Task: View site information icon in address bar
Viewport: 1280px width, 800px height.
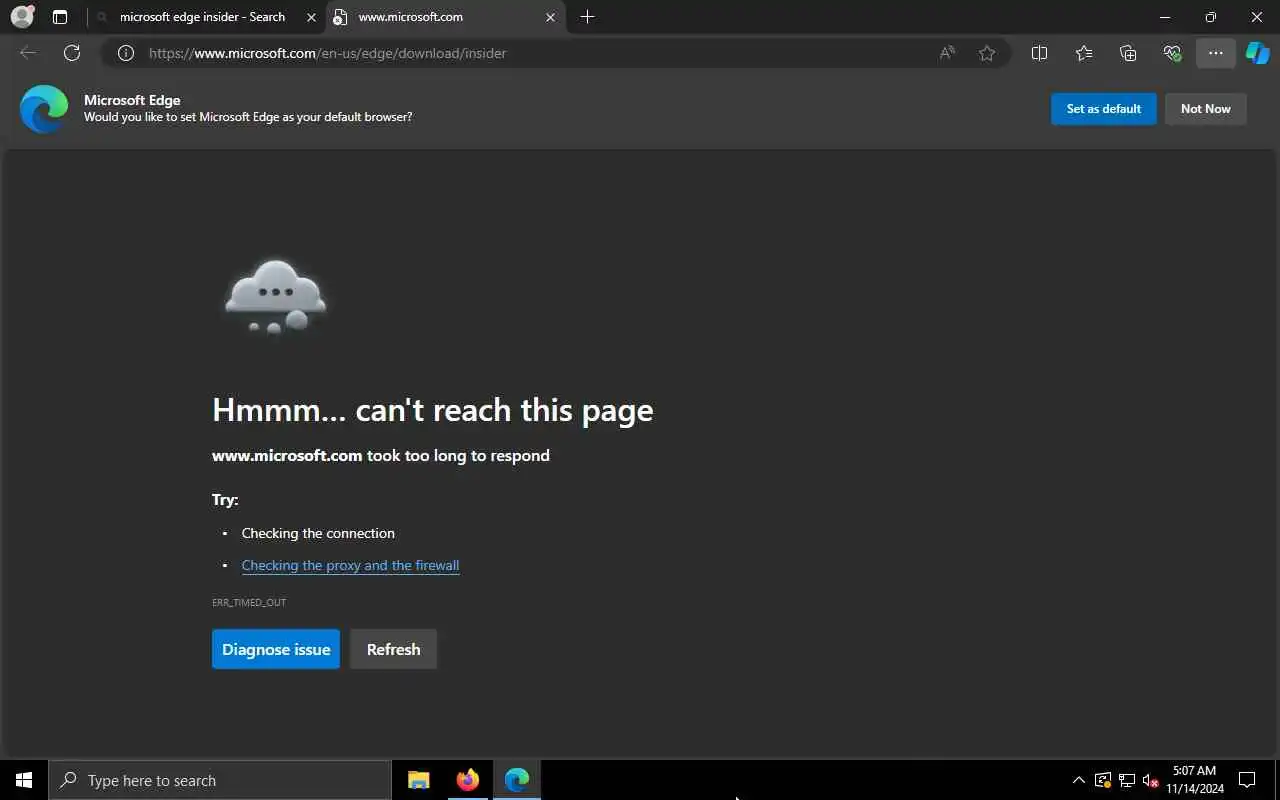Action: [x=125, y=53]
